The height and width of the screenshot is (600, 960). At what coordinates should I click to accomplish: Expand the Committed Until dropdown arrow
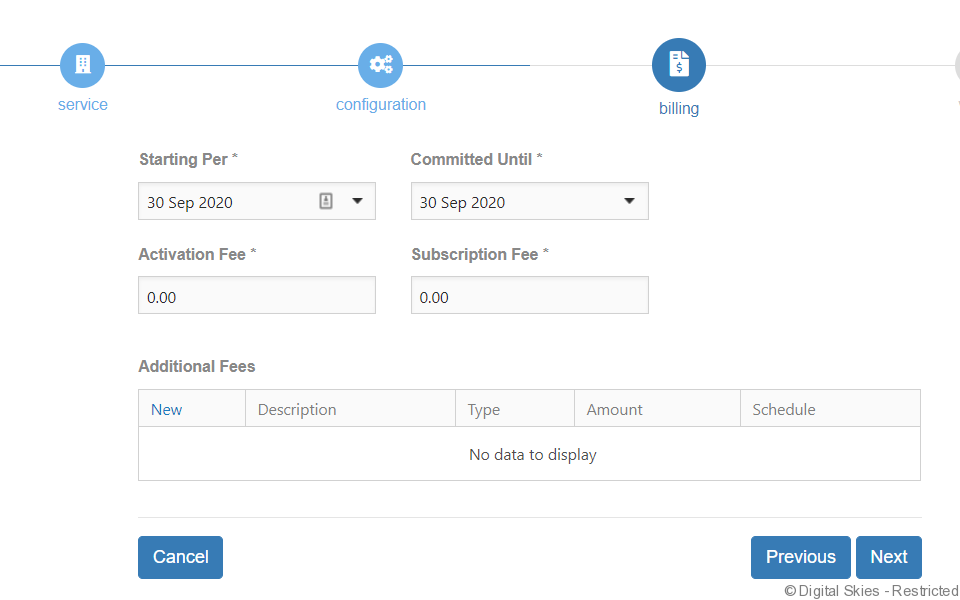point(629,201)
